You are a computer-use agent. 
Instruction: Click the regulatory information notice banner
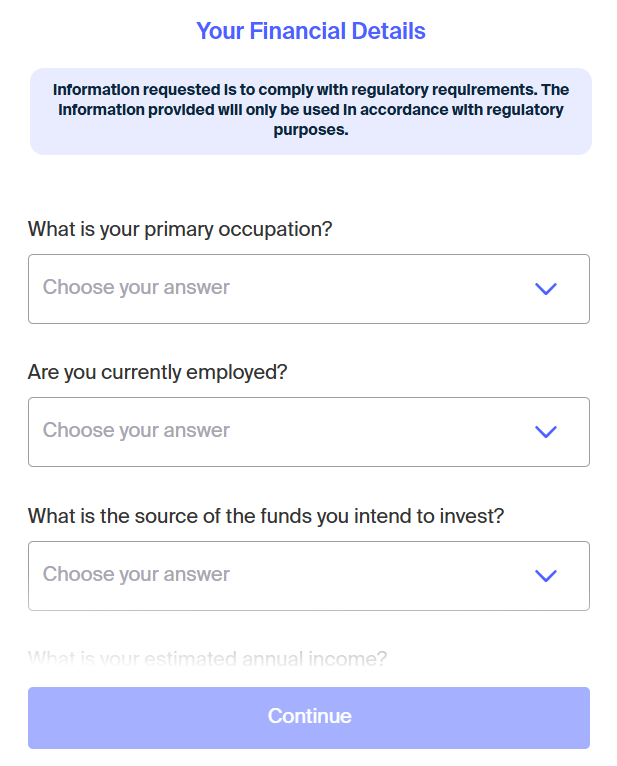[310, 111]
